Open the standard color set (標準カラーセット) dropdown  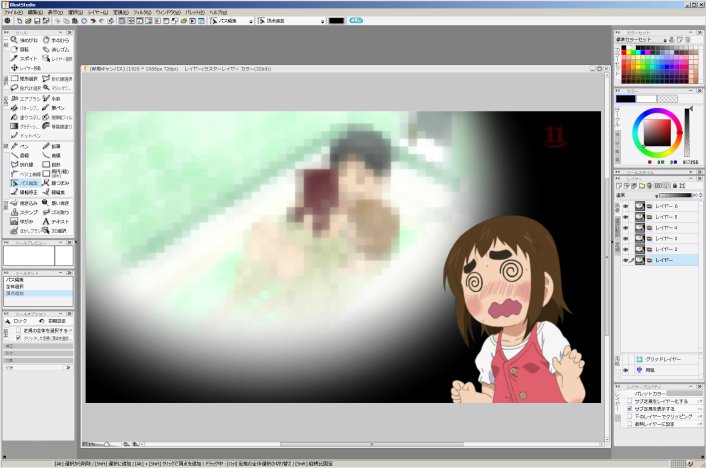point(665,40)
